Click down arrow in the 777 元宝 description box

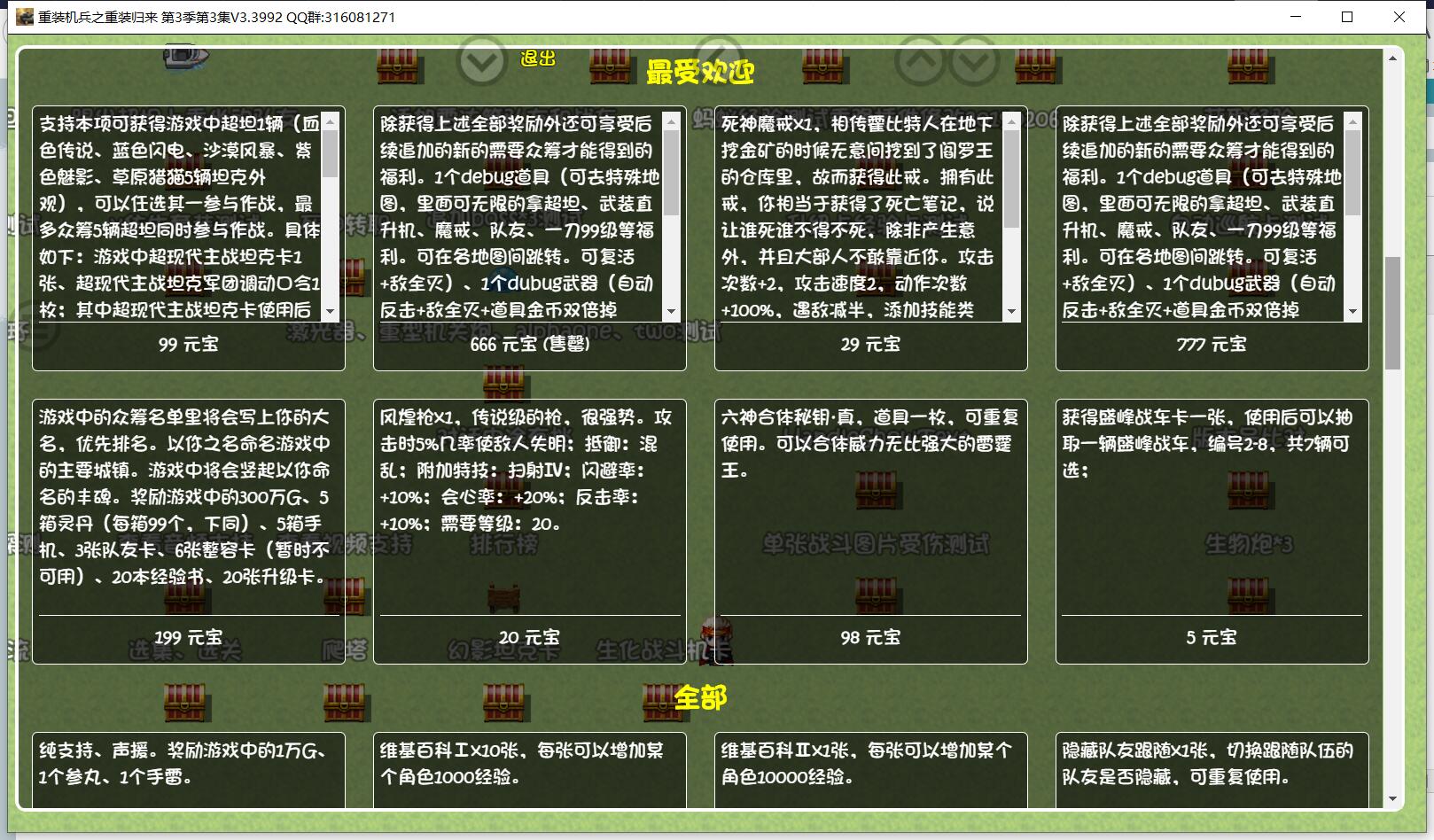[1352, 312]
